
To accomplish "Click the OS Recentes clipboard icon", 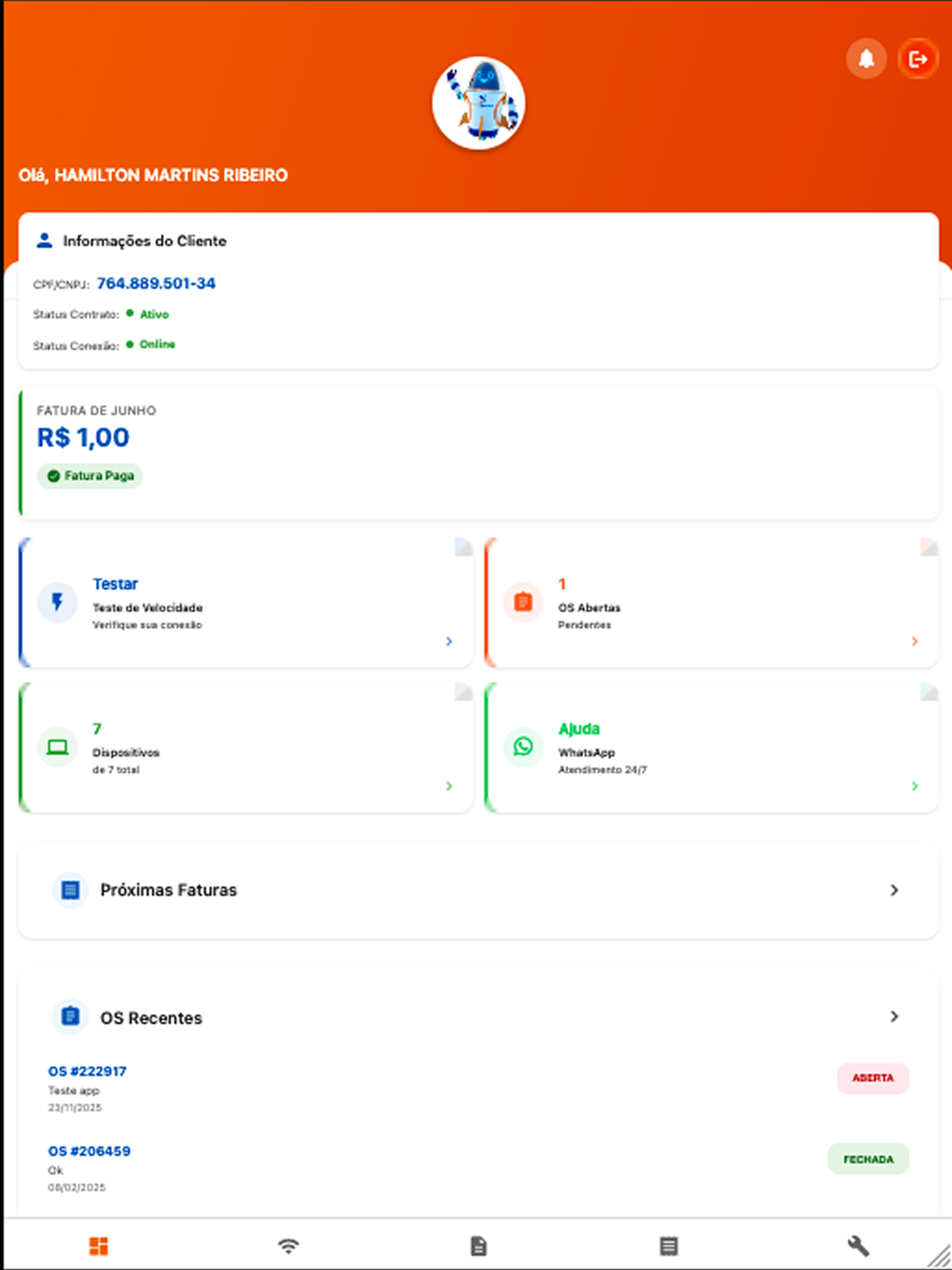I will click(70, 1016).
